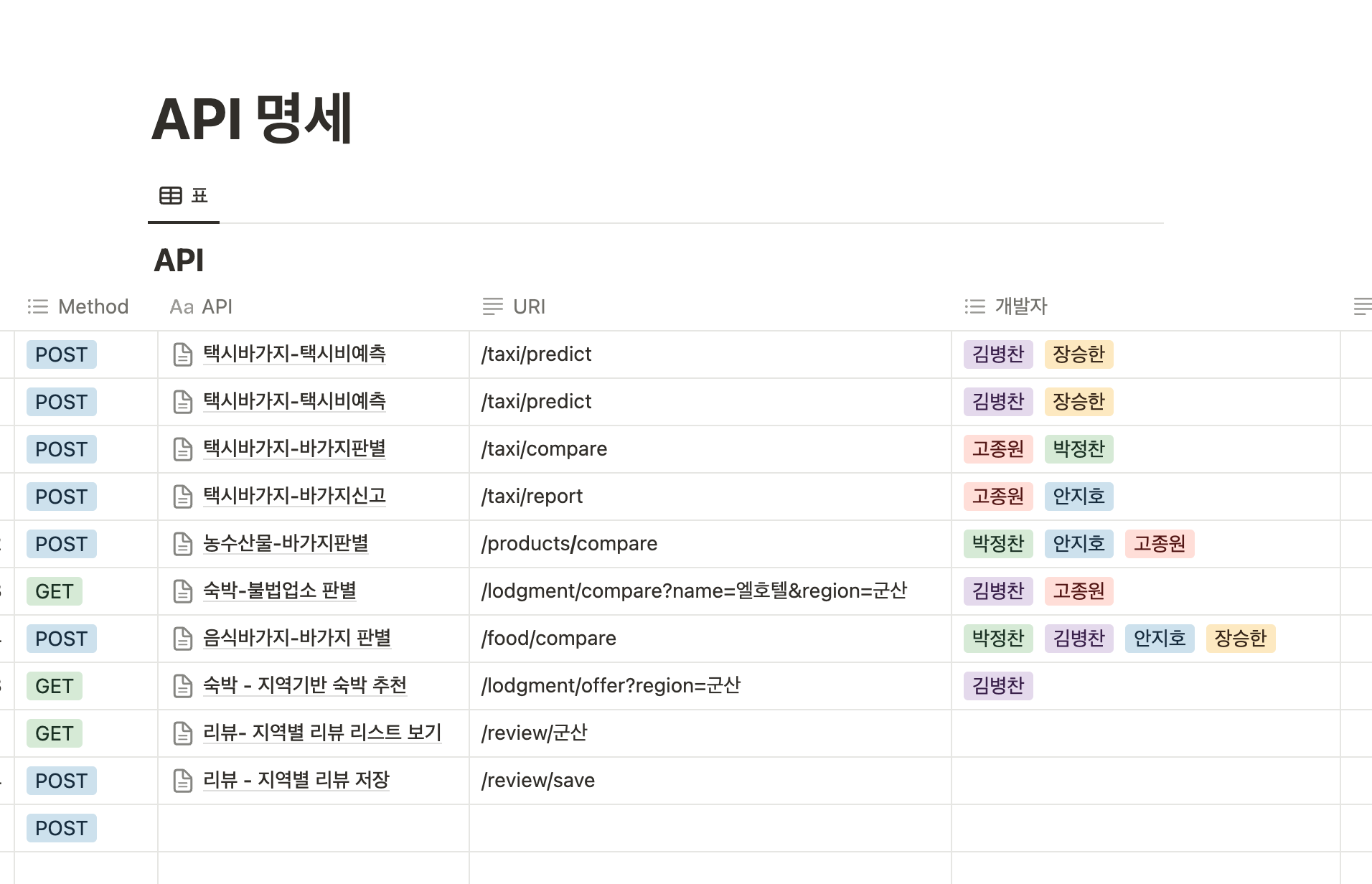
Task: Click page icon of 숙박 - 지역기반 숙박 추천
Action: pyautogui.click(x=183, y=686)
